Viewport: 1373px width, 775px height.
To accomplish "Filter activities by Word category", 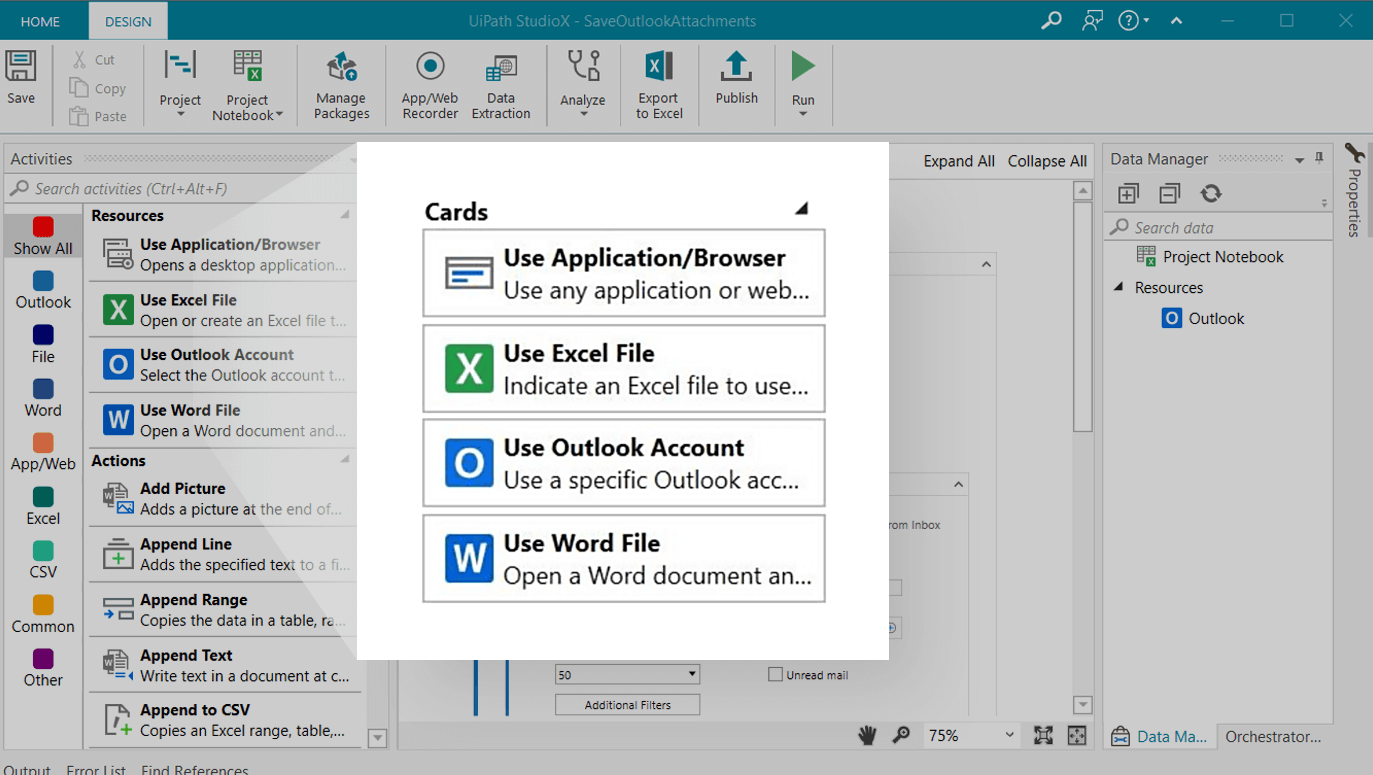I will 43,399.
